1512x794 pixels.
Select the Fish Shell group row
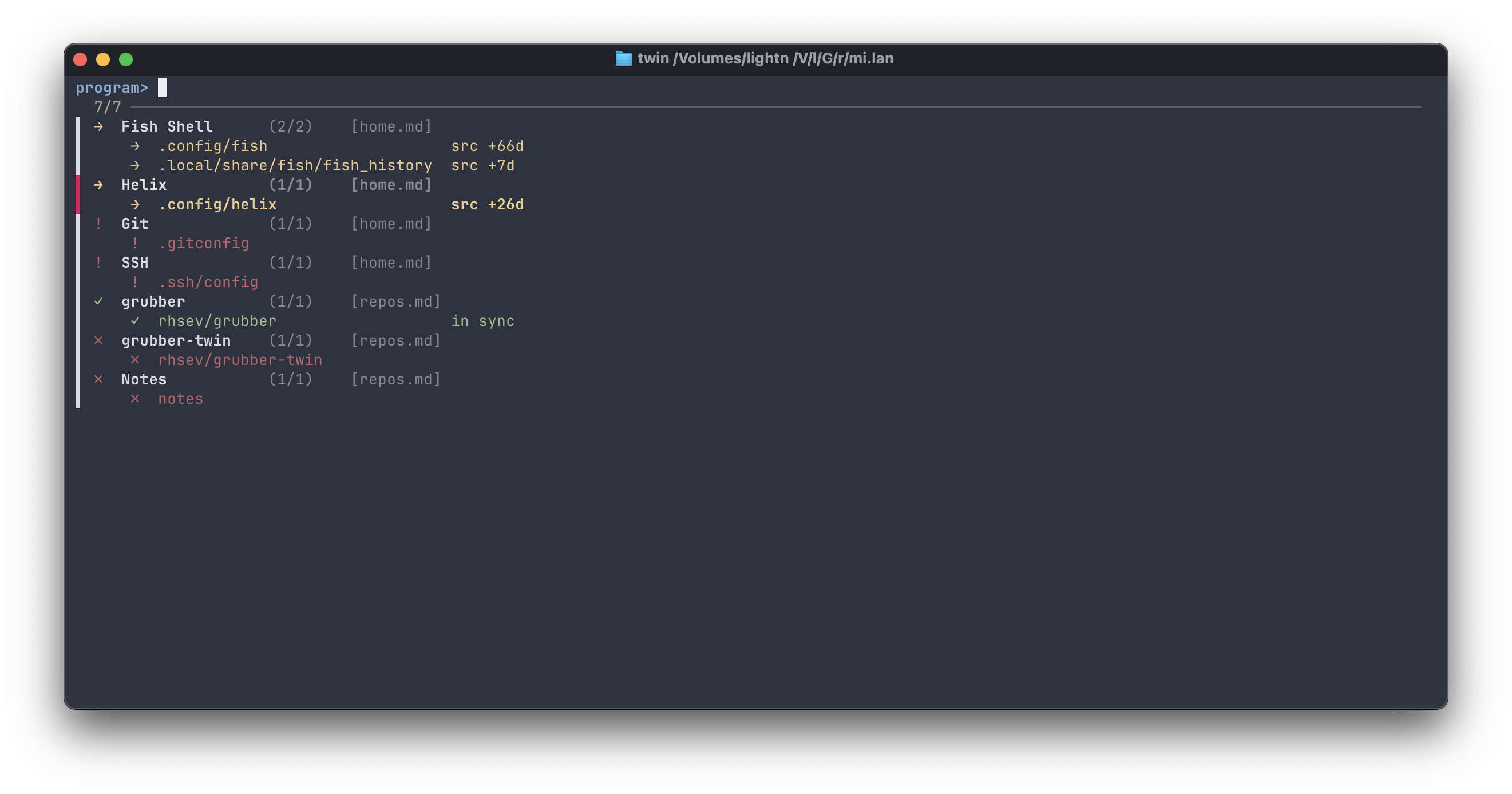pyautogui.click(x=263, y=126)
